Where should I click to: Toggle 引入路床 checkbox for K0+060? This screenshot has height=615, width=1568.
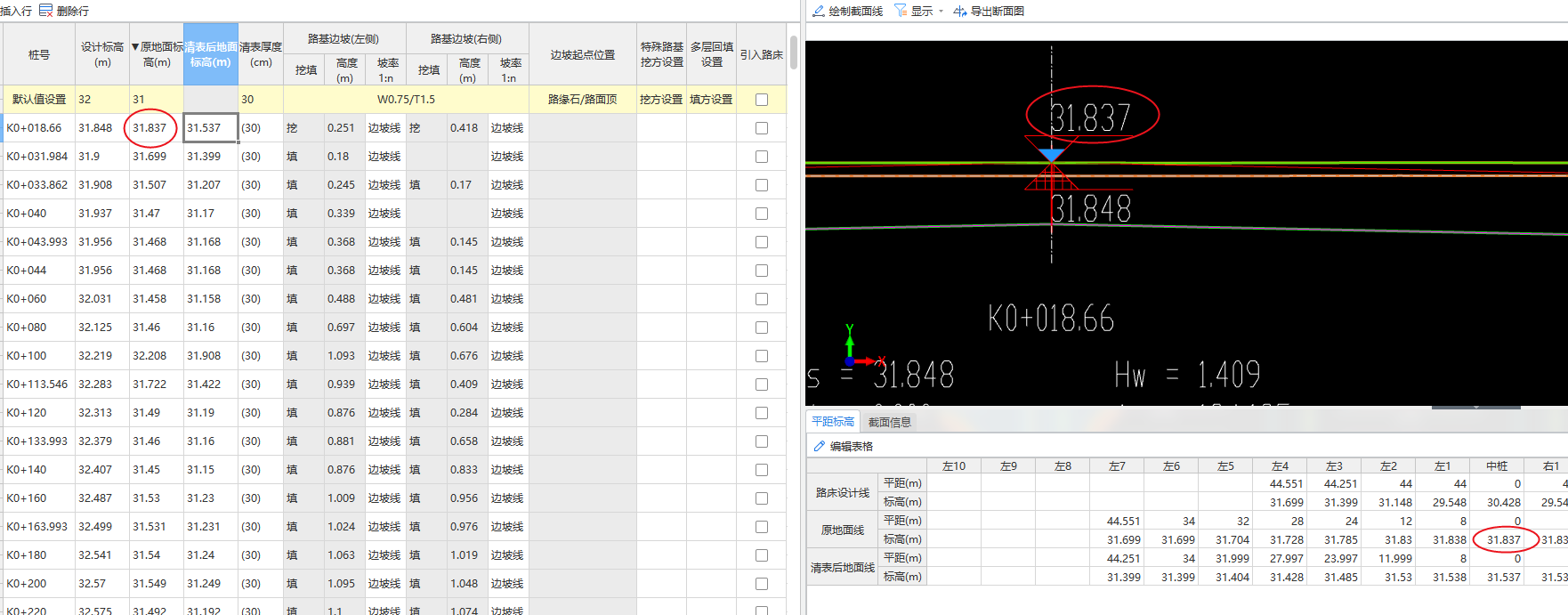point(762,299)
